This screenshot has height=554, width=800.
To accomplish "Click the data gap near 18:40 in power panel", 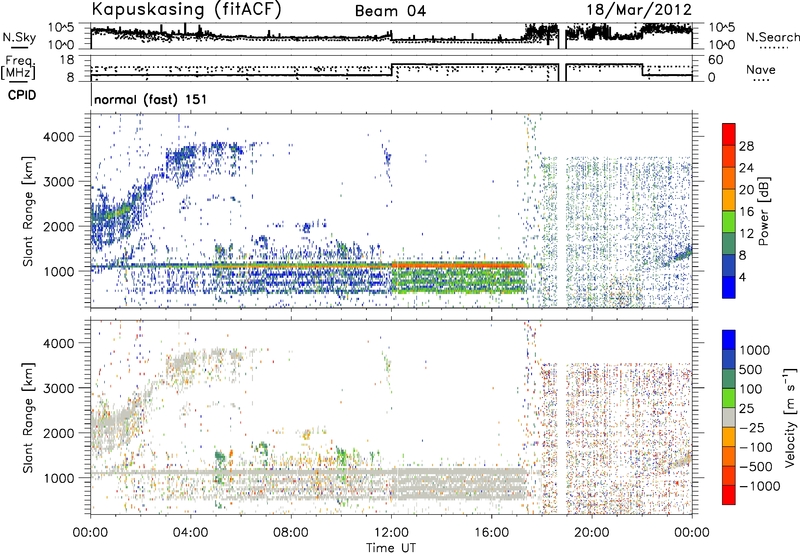I will pos(562,210).
